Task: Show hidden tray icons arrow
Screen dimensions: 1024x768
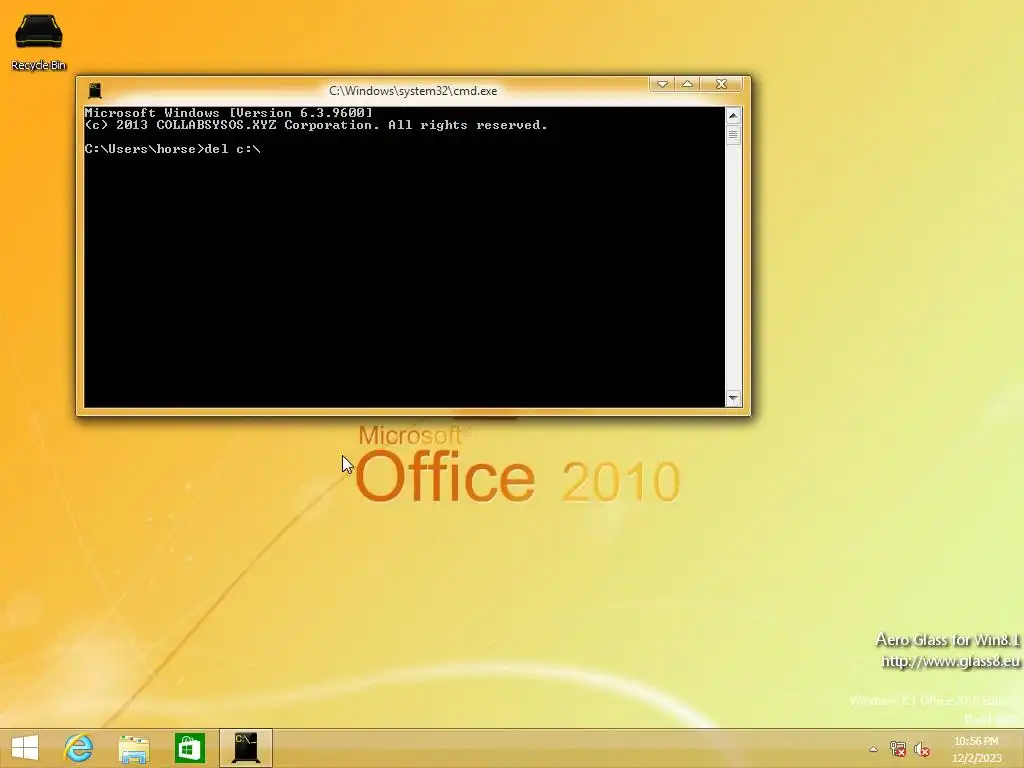Action: [x=873, y=749]
